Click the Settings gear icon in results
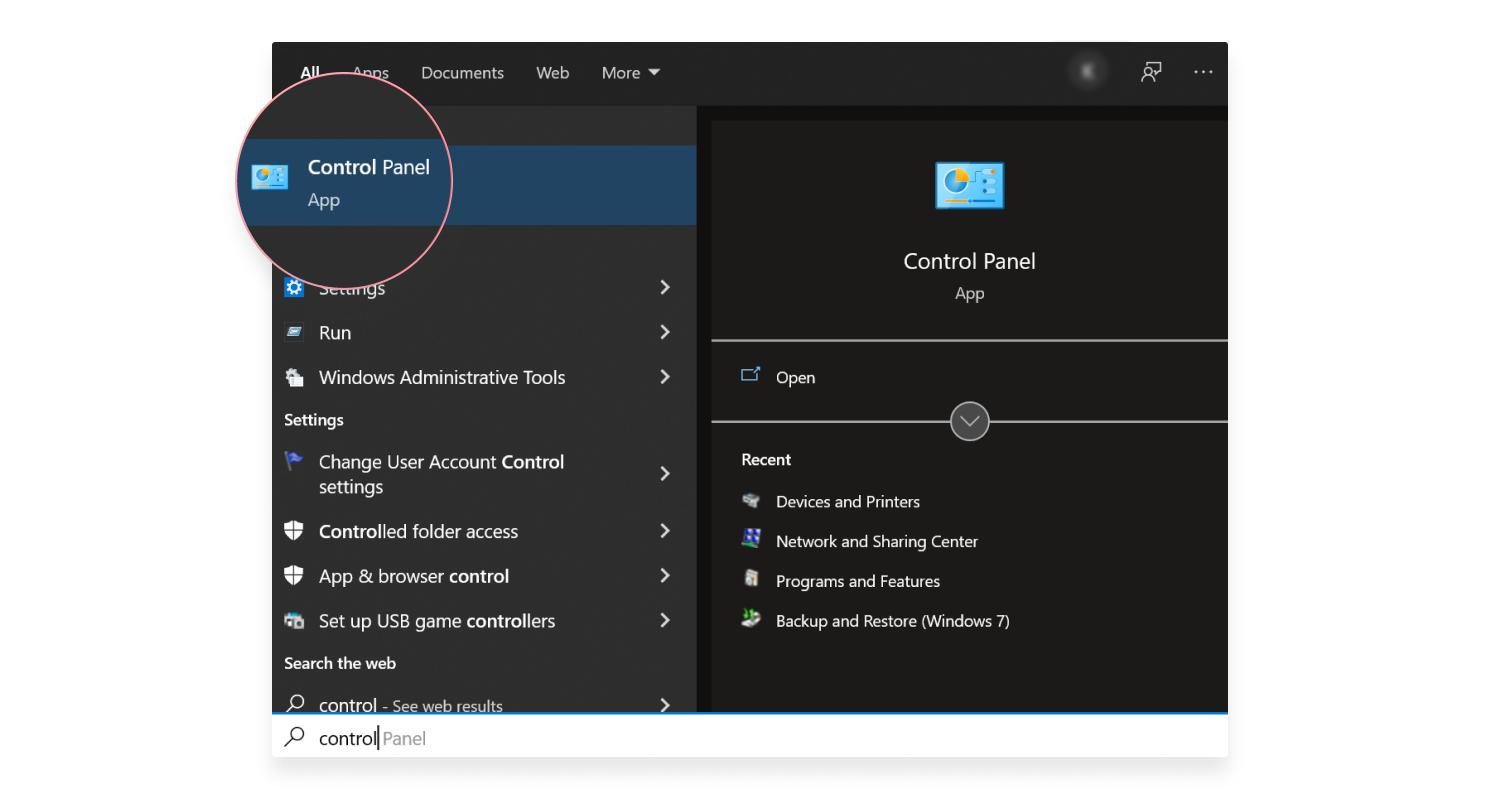The width and height of the screenshot is (1500, 800). point(294,288)
